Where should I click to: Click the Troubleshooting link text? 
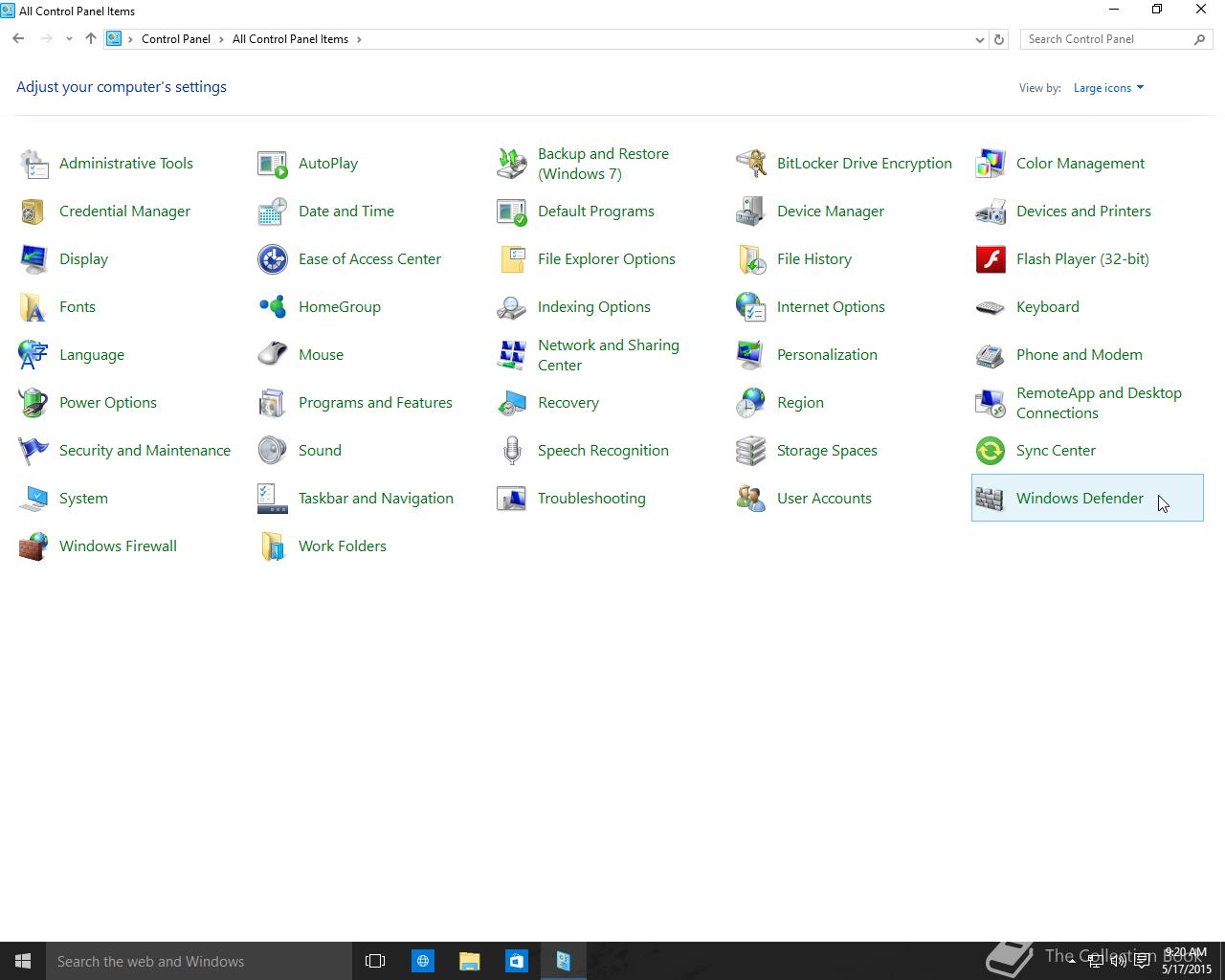591,499
